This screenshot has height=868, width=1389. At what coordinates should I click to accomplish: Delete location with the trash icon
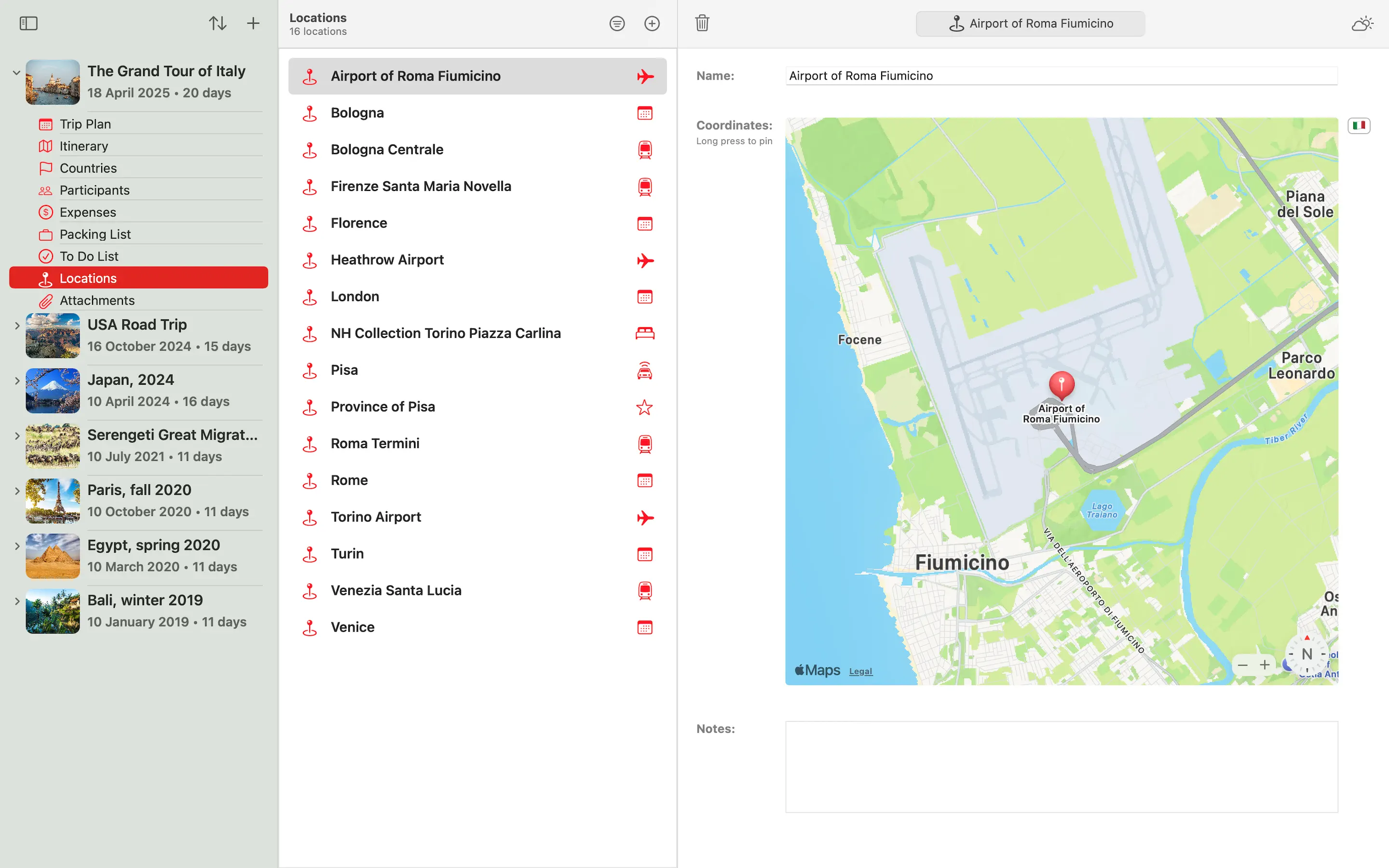point(702,24)
